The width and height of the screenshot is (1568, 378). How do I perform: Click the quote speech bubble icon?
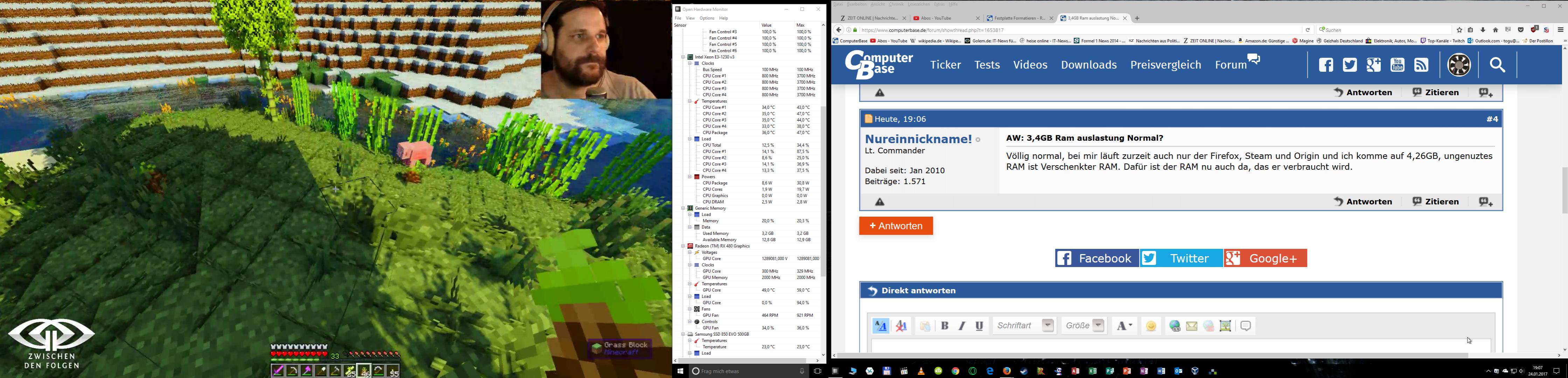1246,326
